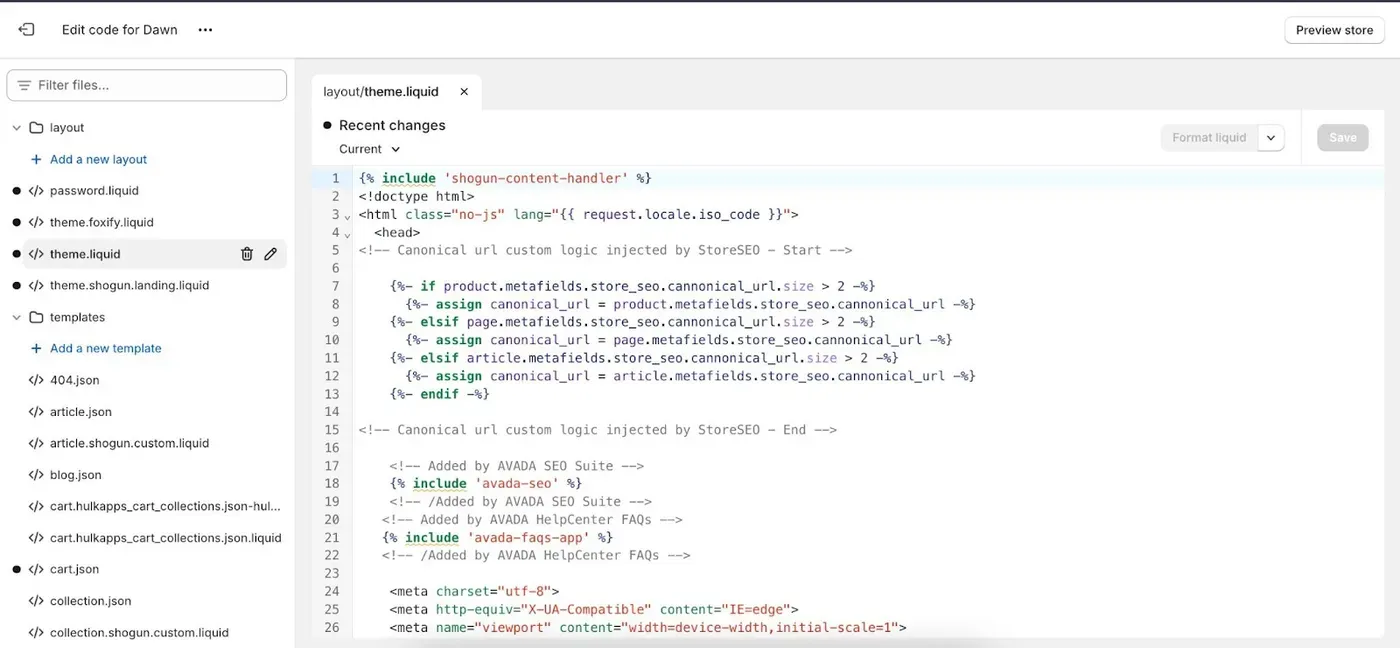This screenshot has width=1400, height=648.
Task: Click the Format liquid button
Action: point(1209,138)
